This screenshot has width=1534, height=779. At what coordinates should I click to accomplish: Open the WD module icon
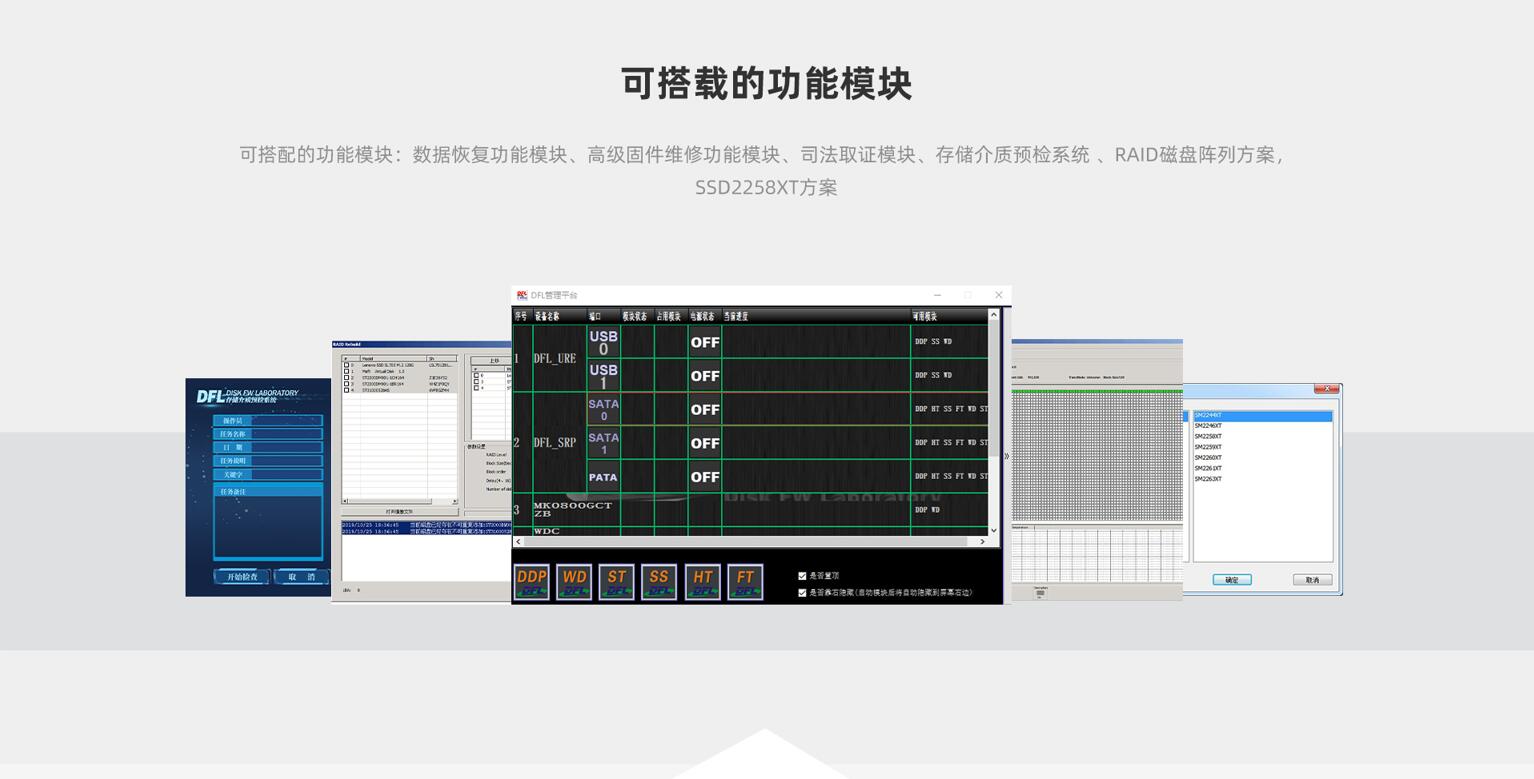coord(574,582)
